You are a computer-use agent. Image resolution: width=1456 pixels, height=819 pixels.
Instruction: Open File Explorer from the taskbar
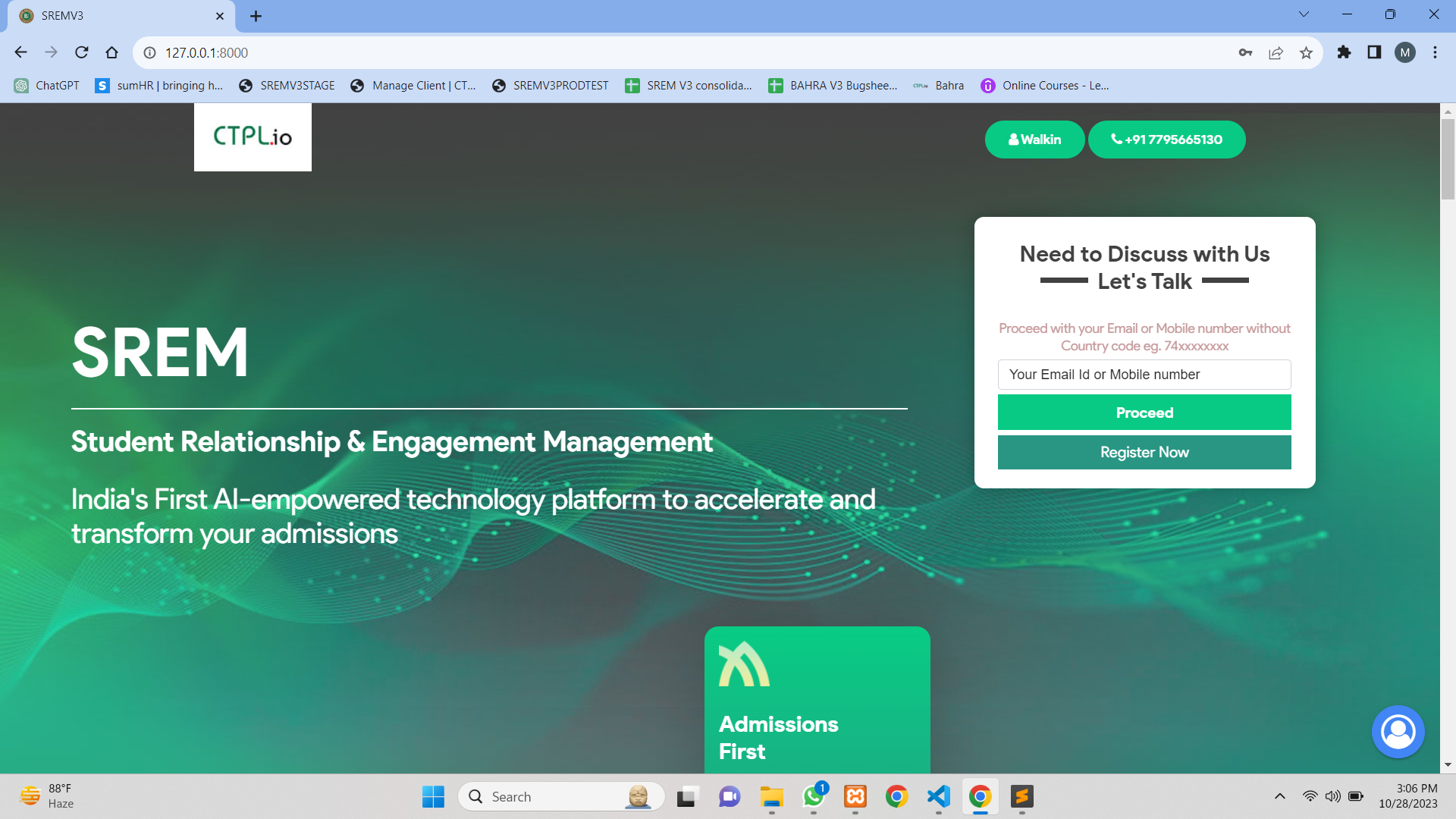[x=771, y=796]
